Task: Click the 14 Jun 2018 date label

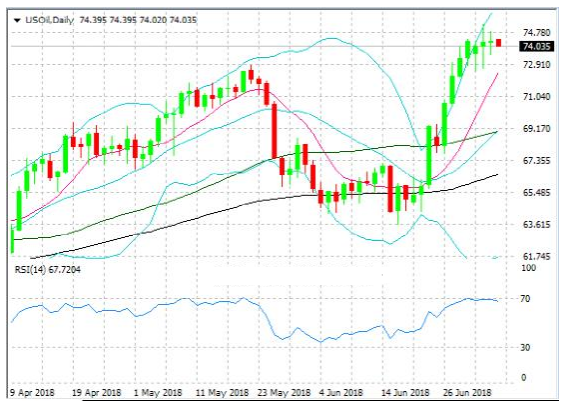Action: [x=405, y=393]
